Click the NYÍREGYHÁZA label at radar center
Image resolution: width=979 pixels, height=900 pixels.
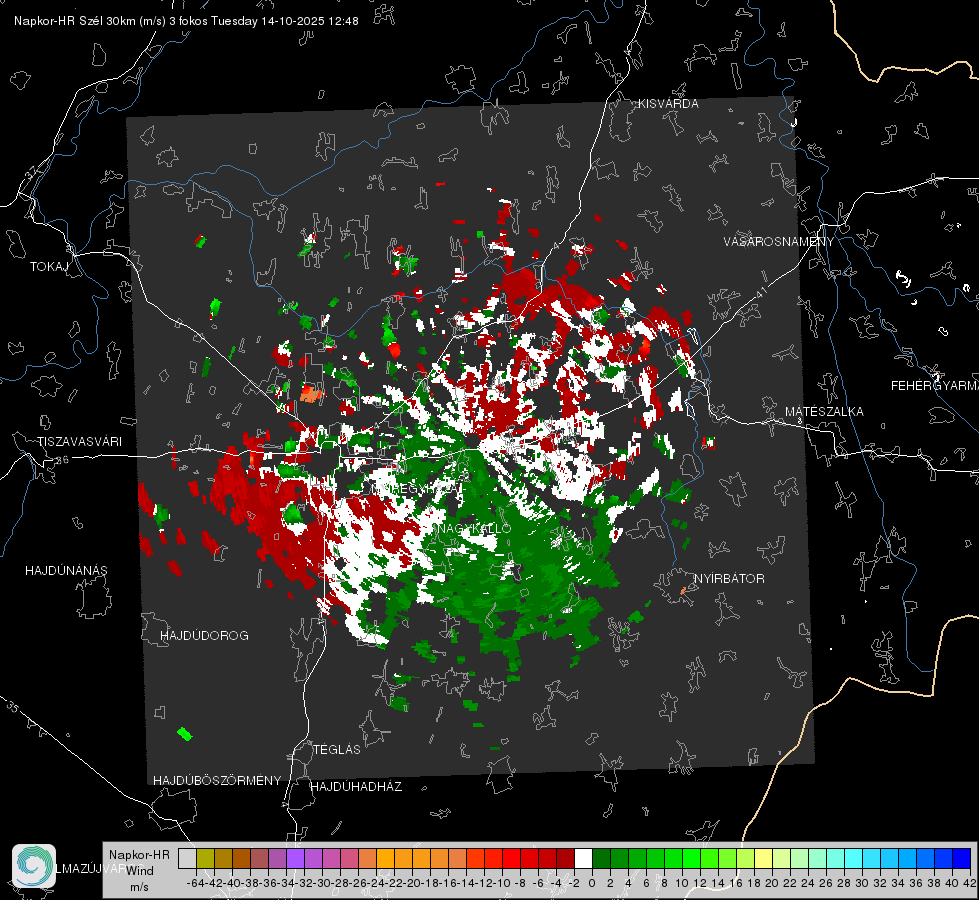pos(415,489)
